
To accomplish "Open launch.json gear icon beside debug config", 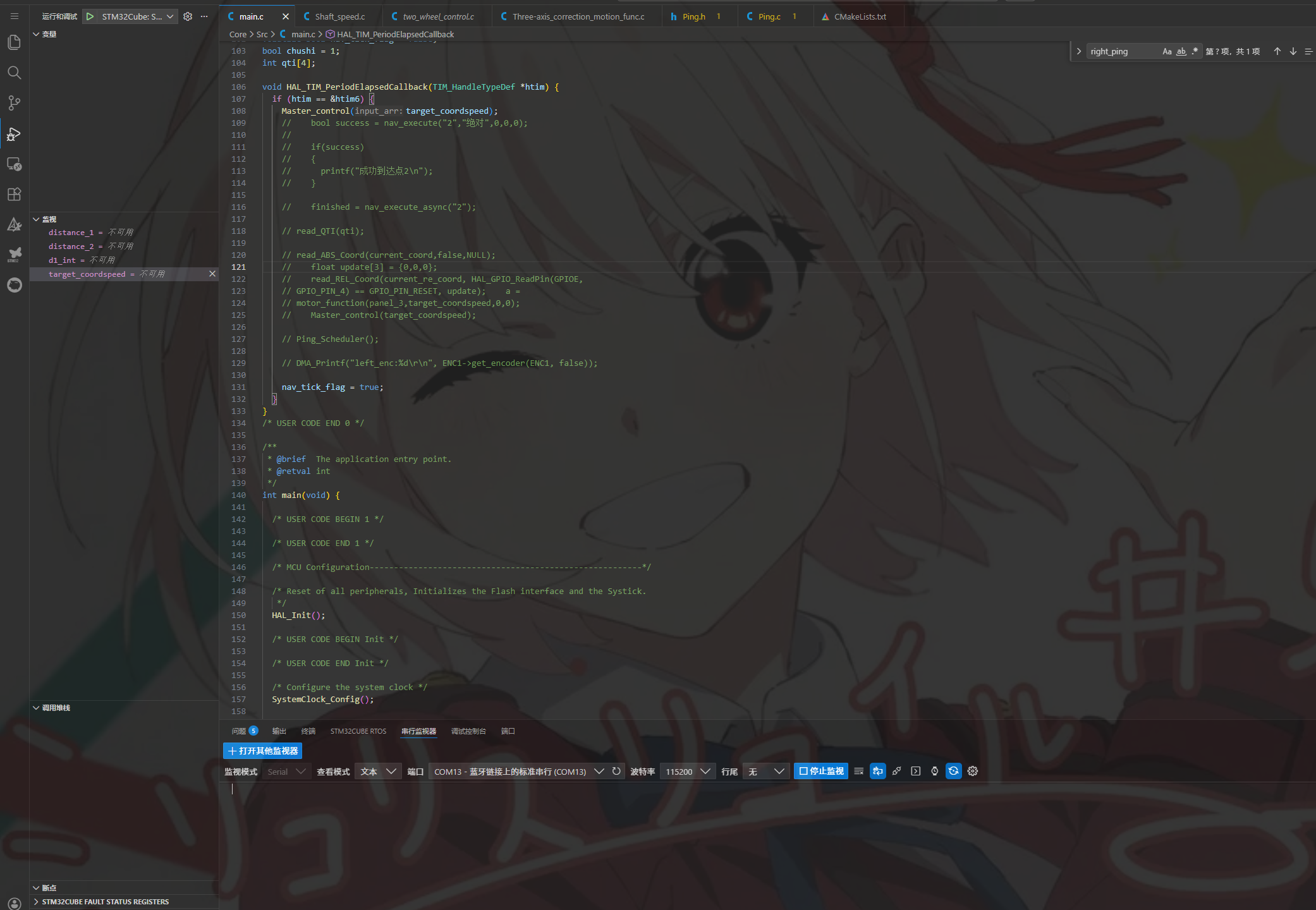I will (x=188, y=16).
